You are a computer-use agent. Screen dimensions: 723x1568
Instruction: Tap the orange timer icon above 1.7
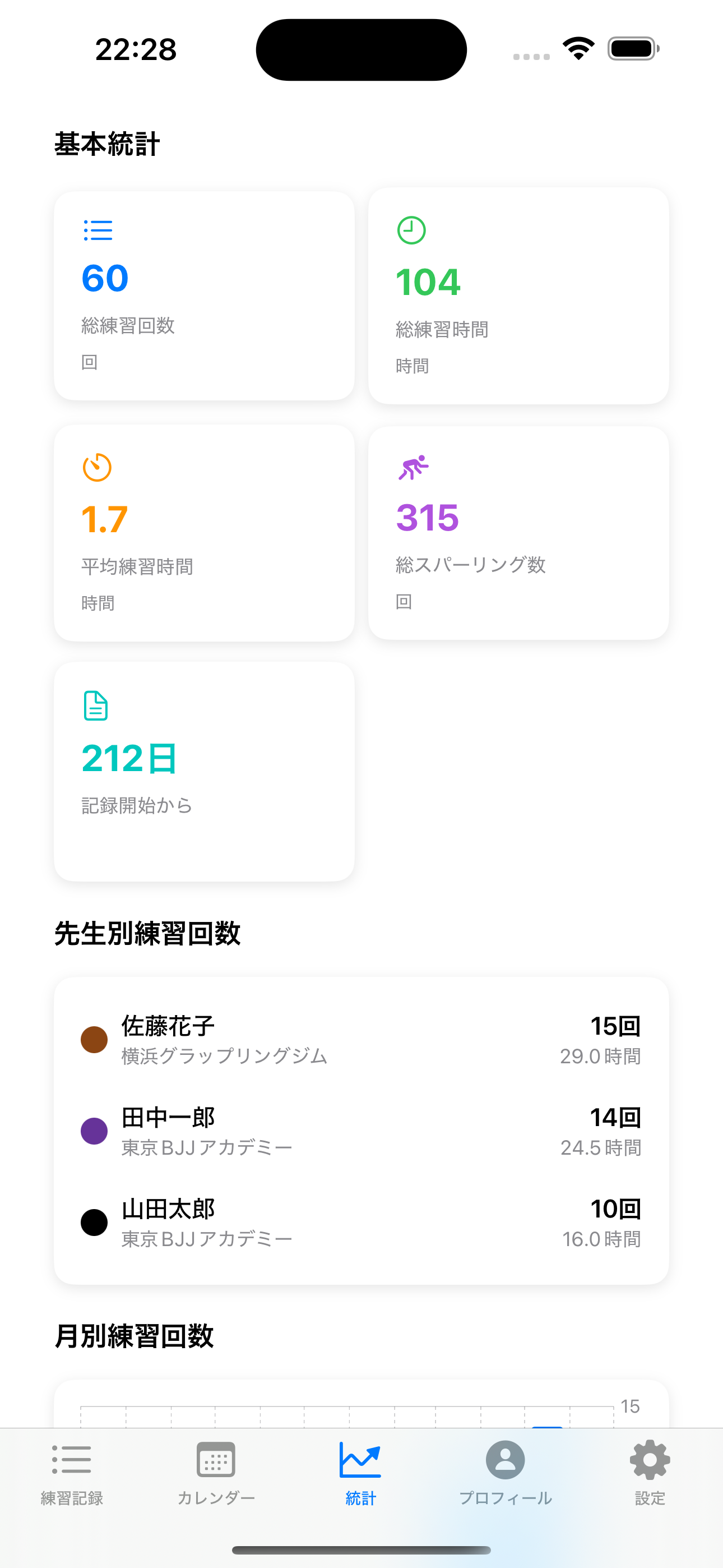click(x=98, y=468)
